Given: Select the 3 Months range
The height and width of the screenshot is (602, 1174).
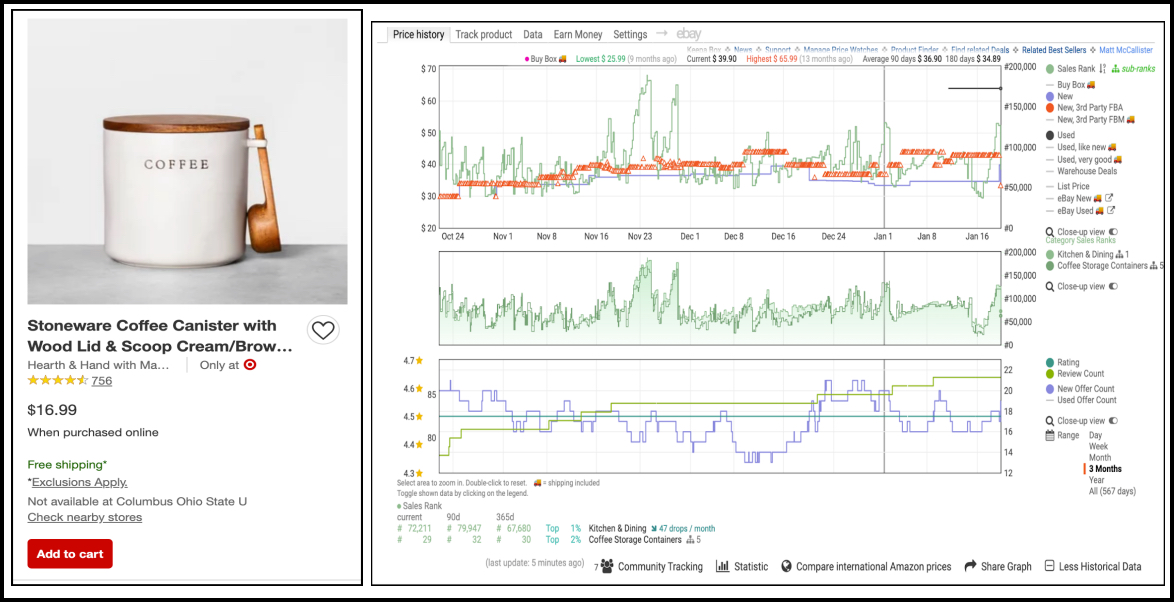Looking at the screenshot, I should coord(1105,469).
